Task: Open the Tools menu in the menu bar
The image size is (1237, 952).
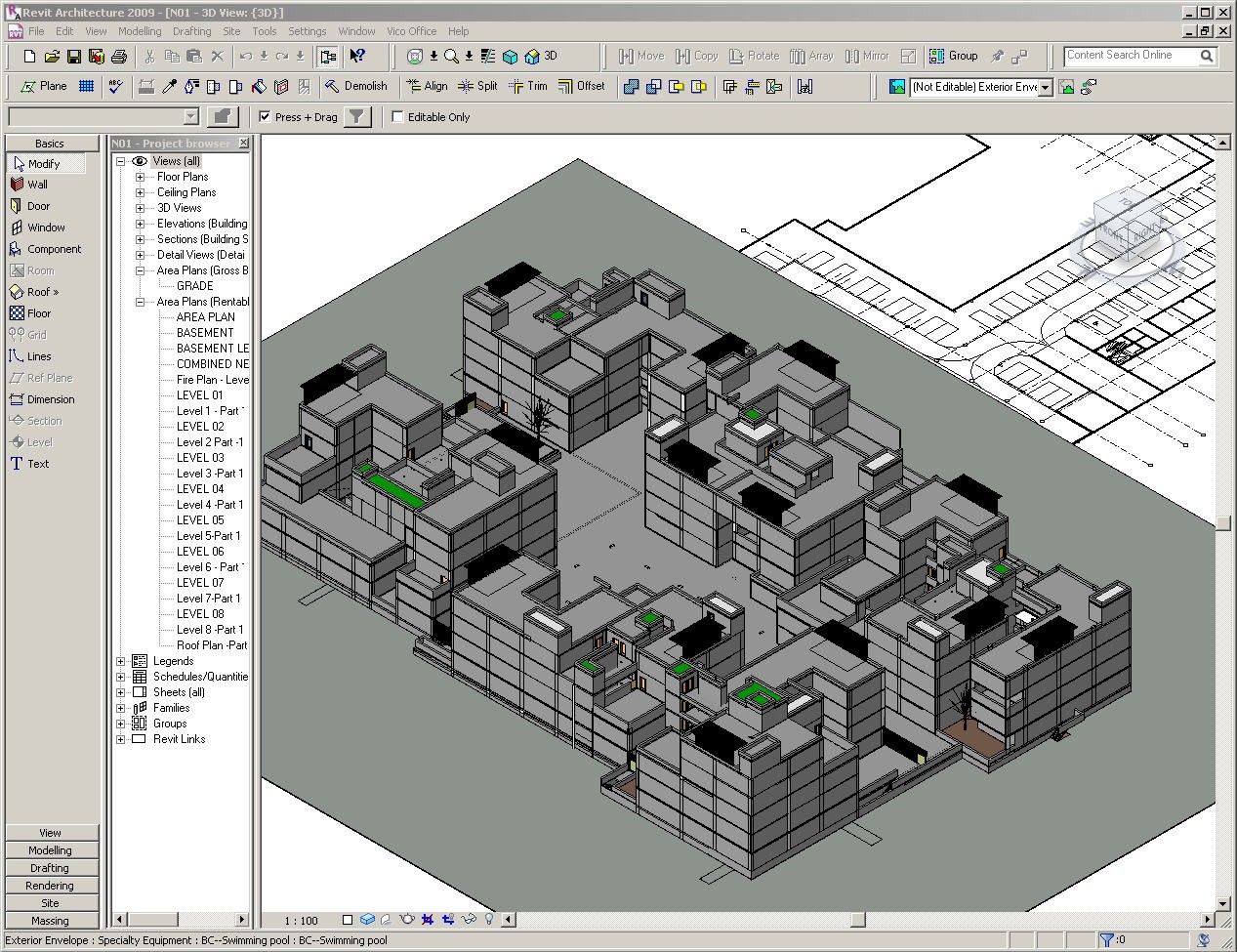Action: [264, 31]
